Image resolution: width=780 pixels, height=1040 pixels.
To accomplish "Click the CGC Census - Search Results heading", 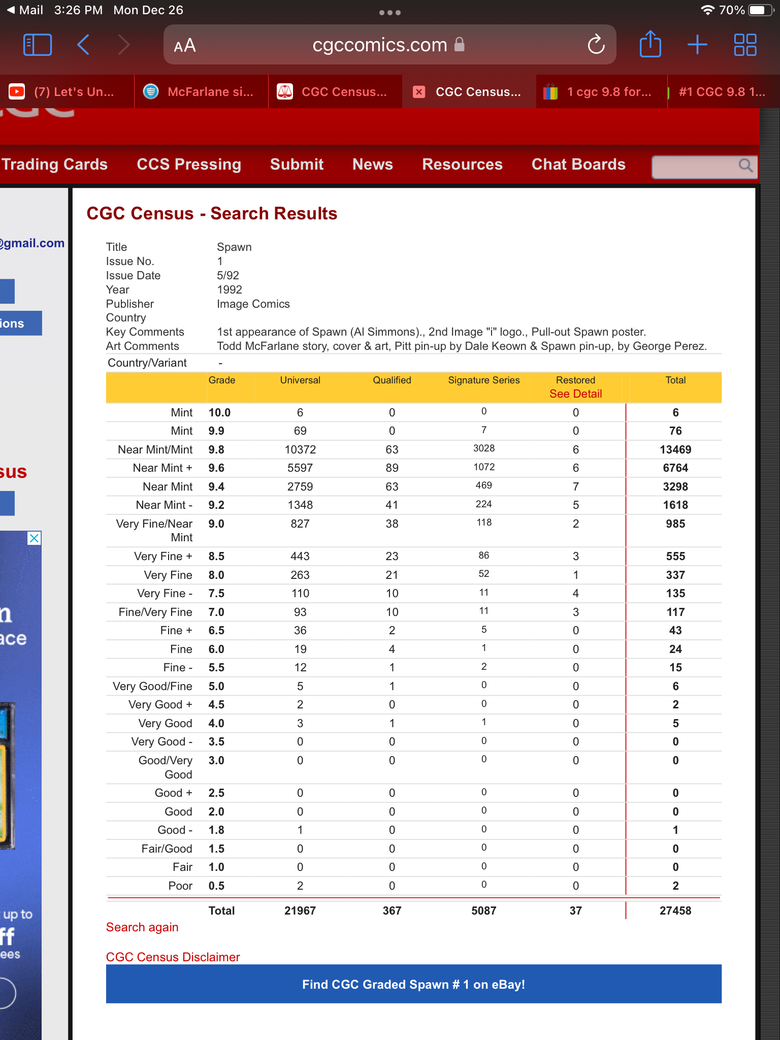I will pyautogui.click(x=212, y=214).
